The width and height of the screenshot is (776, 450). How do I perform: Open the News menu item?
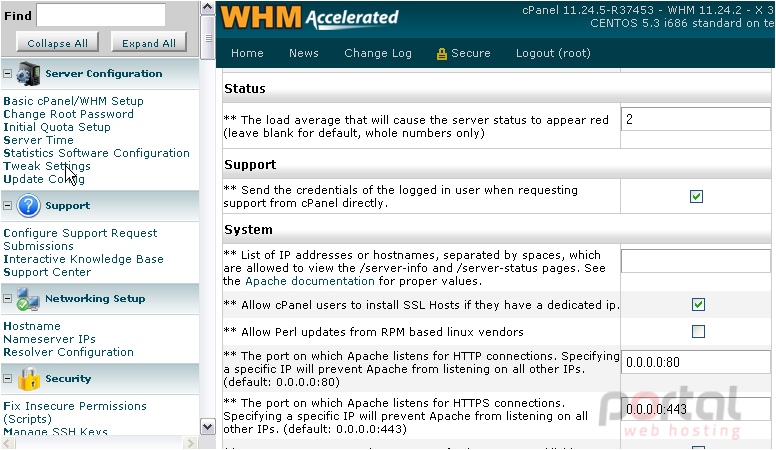pyautogui.click(x=303, y=53)
